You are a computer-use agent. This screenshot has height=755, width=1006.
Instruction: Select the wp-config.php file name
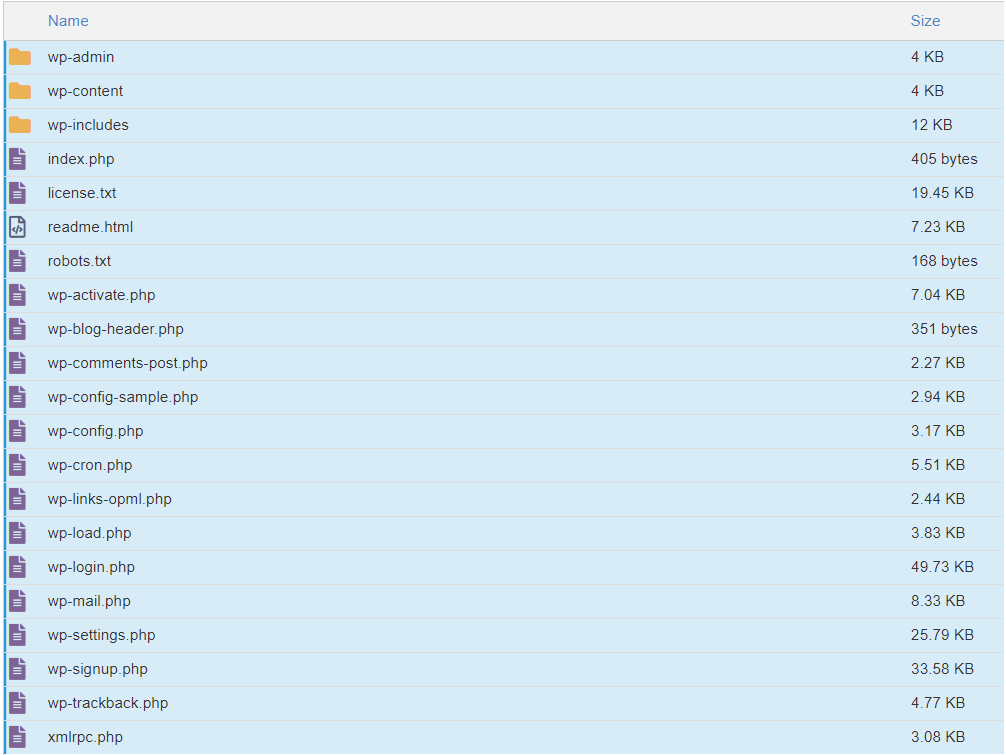(96, 431)
